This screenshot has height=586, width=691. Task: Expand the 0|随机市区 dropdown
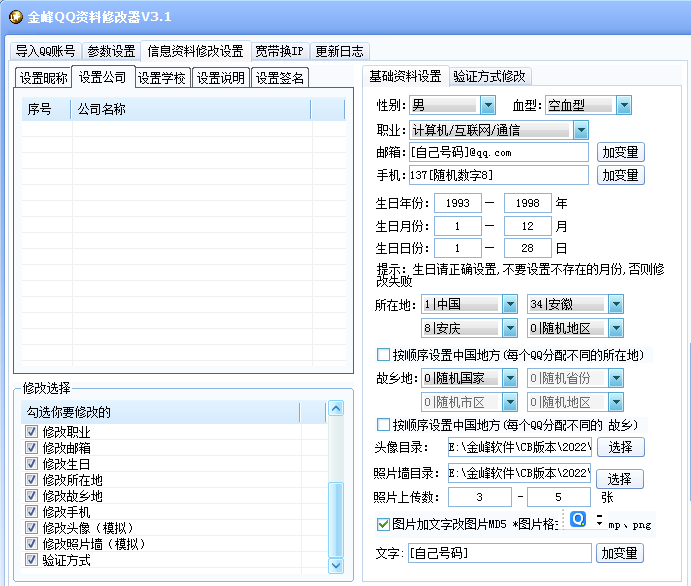point(510,402)
